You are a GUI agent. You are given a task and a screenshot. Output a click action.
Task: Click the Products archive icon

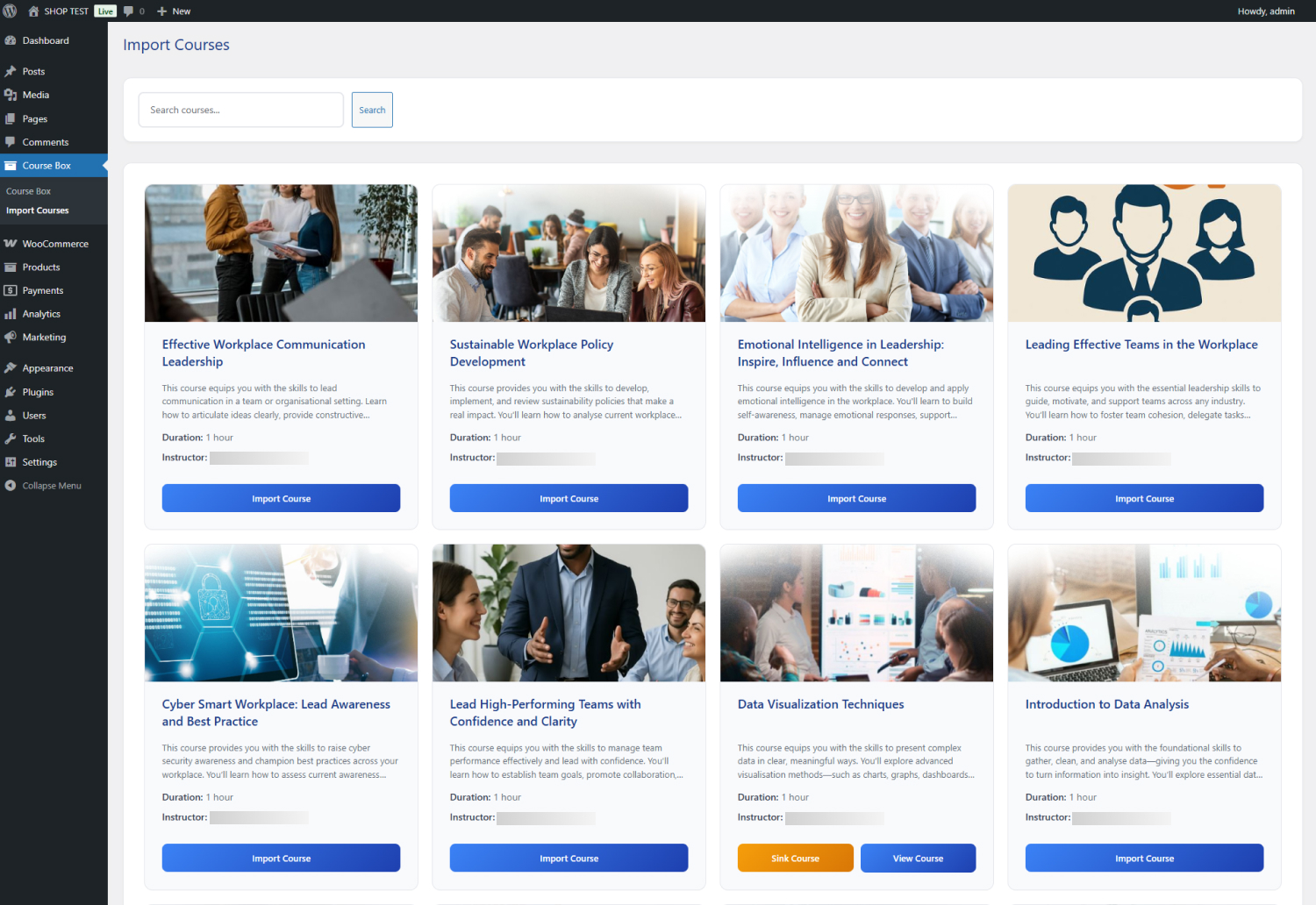11,267
